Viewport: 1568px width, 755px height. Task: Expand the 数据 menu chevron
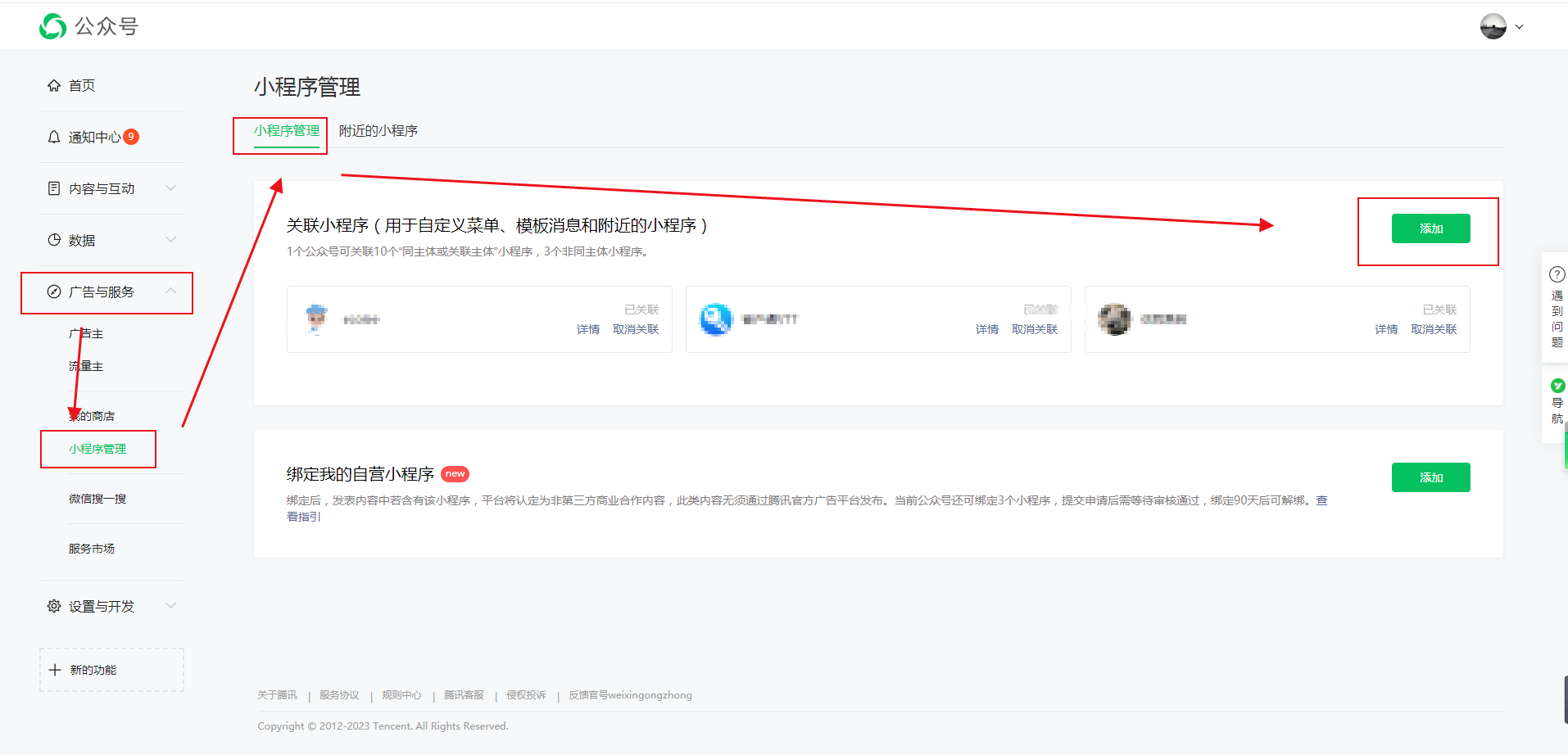[170, 240]
